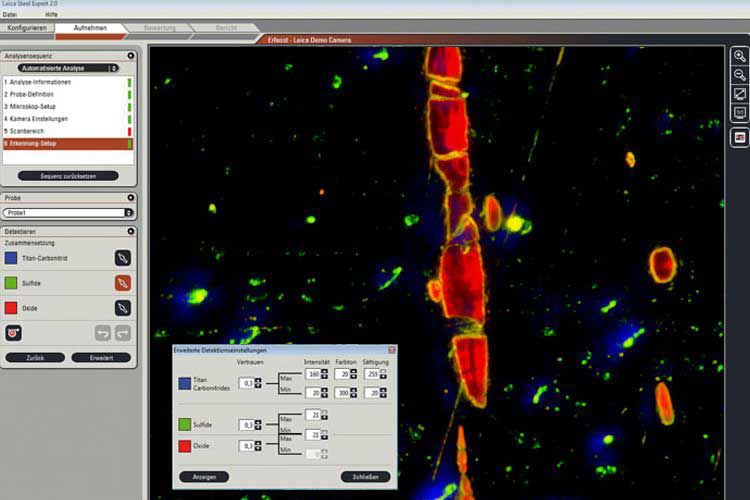Viewport: 750px width, 500px height.
Task: Click the Schließen button in the dialog
Action: coord(365,476)
